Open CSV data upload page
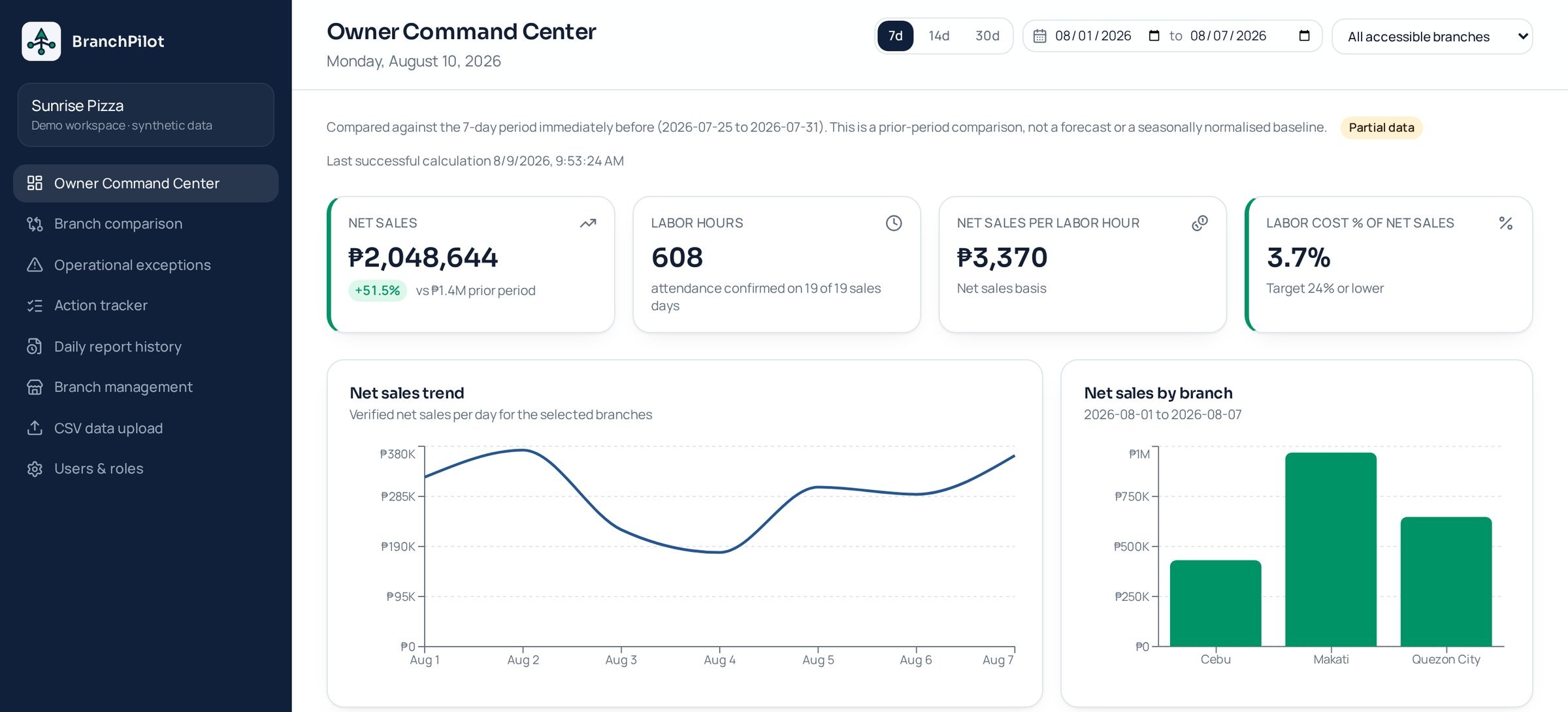Image resolution: width=1568 pixels, height=712 pixels. coord(146,428)
